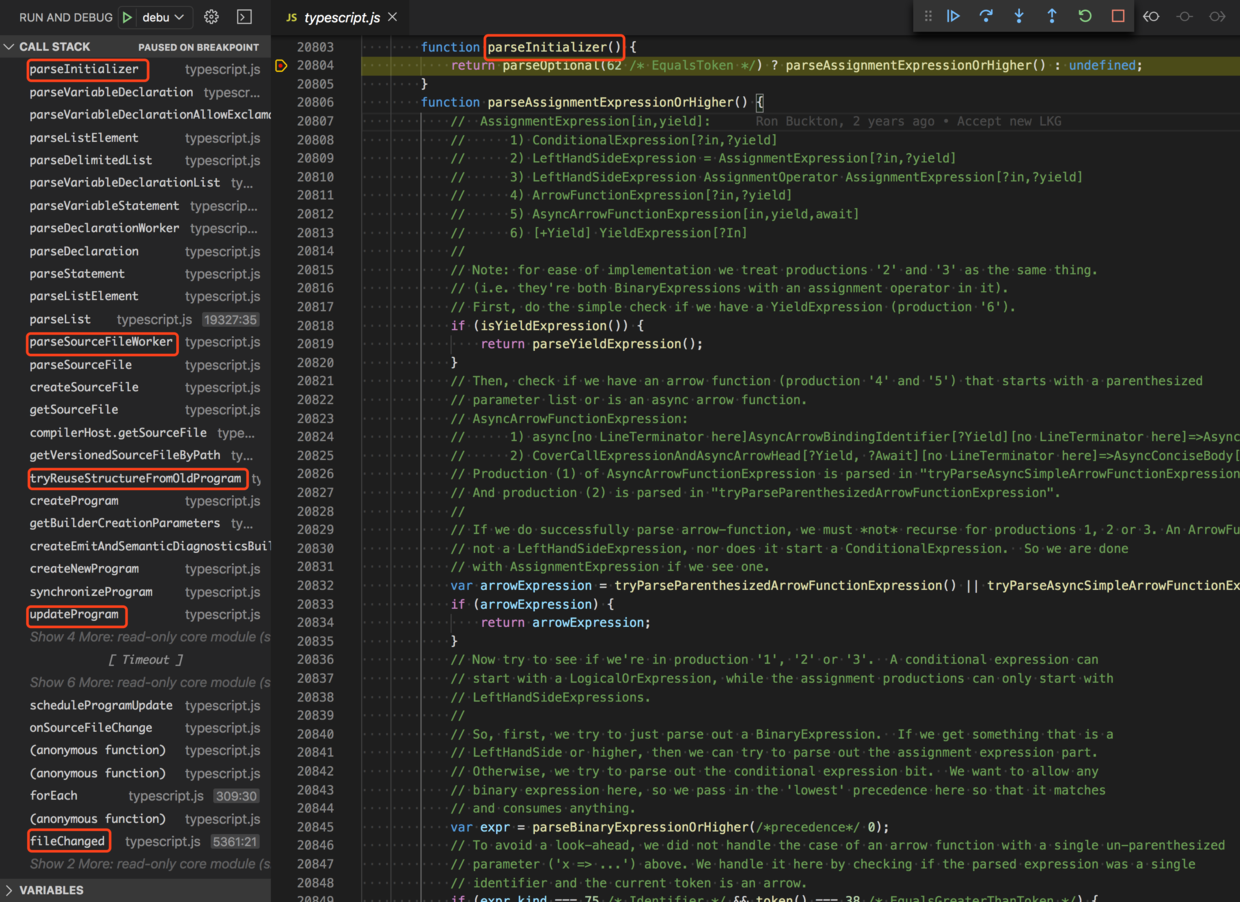Go back with the navigate-backward icon
This screenshot has height=902, width=1240.
click(x=1151, y=16)
